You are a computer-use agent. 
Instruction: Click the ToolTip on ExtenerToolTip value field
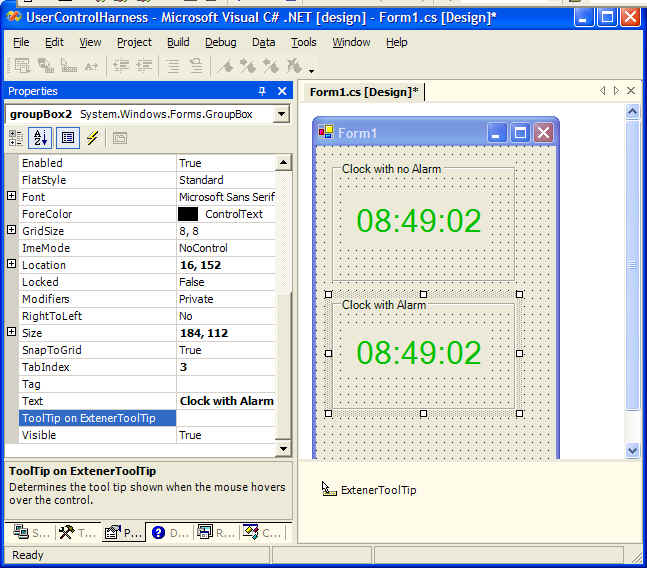(x=226, y=418)
